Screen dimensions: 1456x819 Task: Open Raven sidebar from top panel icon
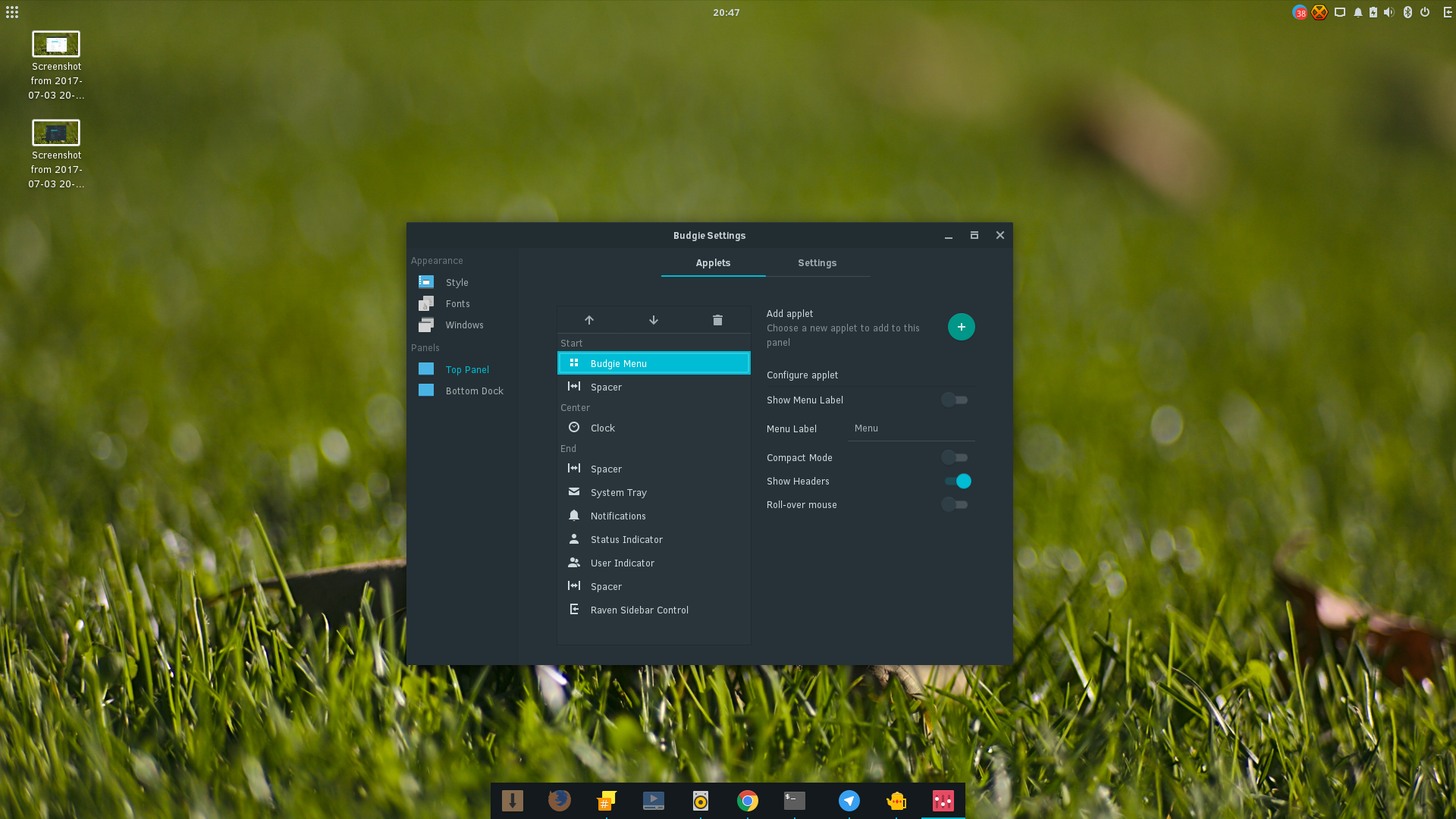pyautogui.click(x=1448, y=12)
